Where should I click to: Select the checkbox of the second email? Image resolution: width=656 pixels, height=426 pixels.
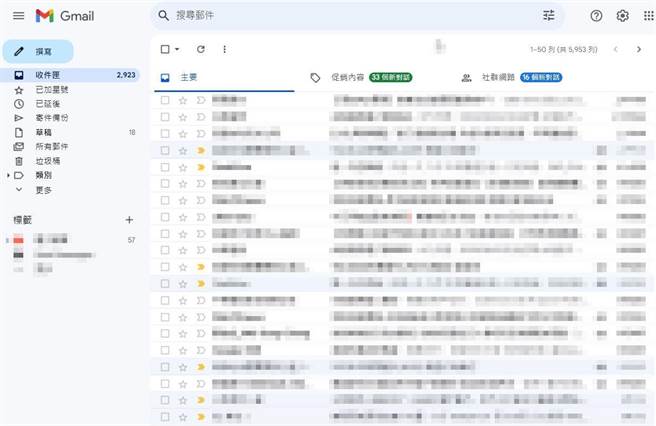click(165, 117)
